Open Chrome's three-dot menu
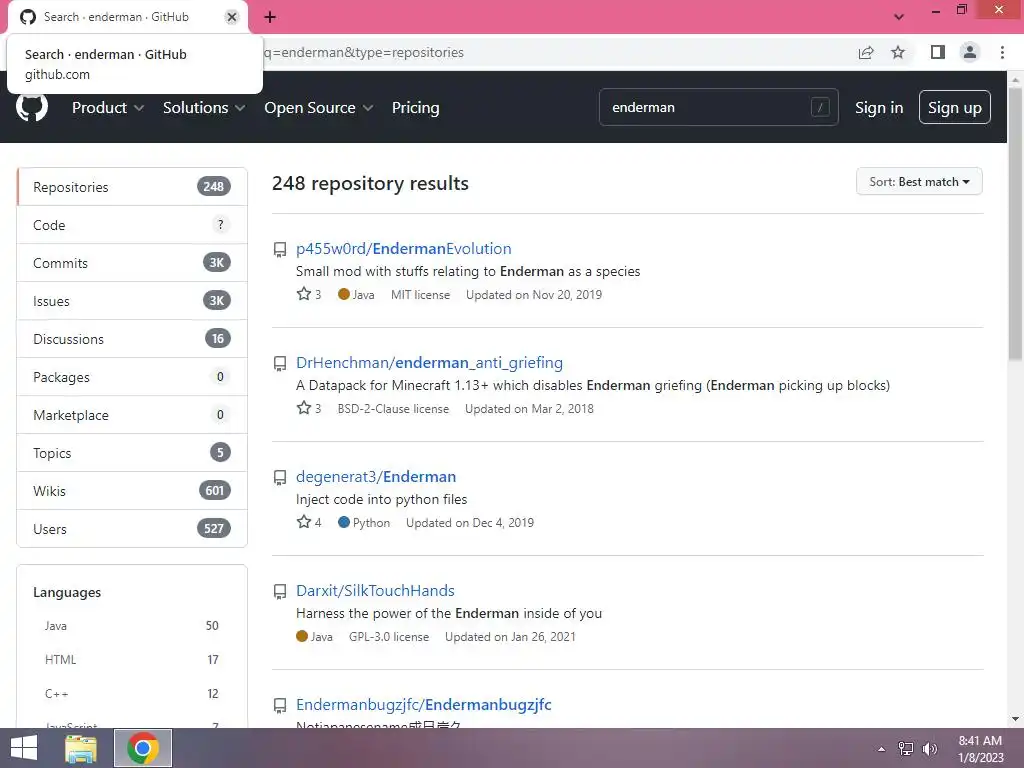The image size is (1024, 768). 1002,52
